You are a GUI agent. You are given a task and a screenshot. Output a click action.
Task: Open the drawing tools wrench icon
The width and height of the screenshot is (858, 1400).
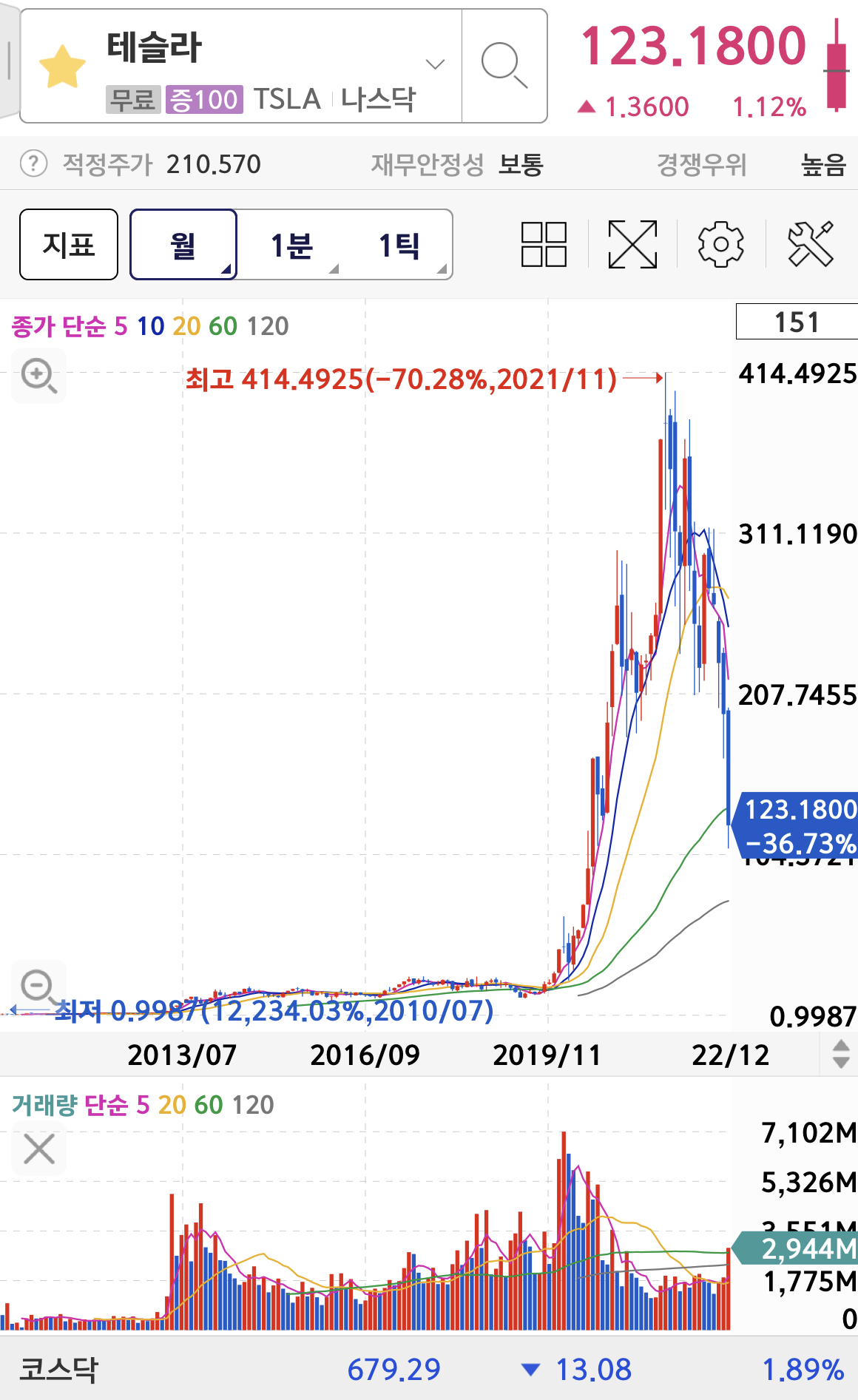pos(811,244)
